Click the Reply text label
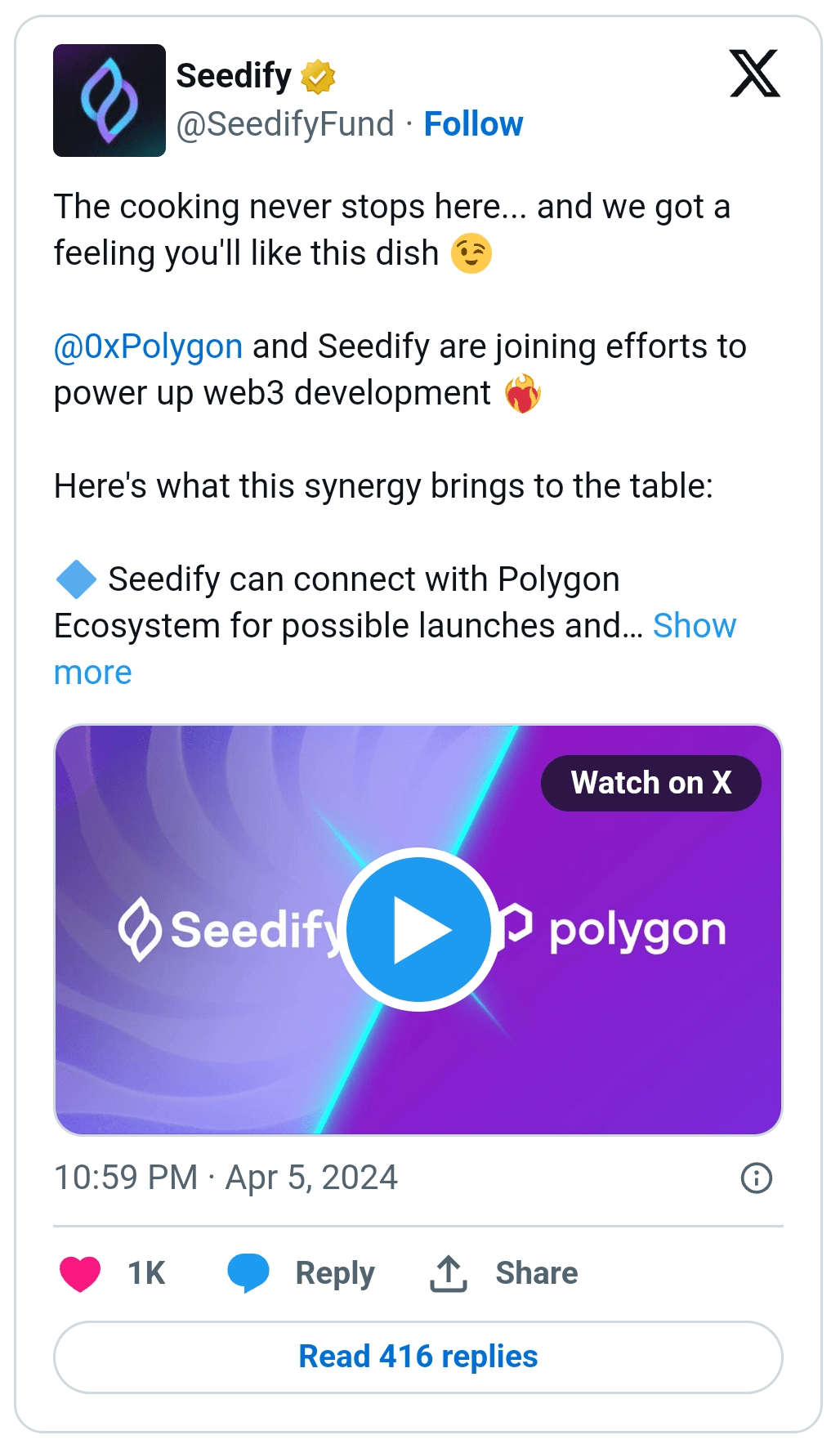 pos(335,1273)
